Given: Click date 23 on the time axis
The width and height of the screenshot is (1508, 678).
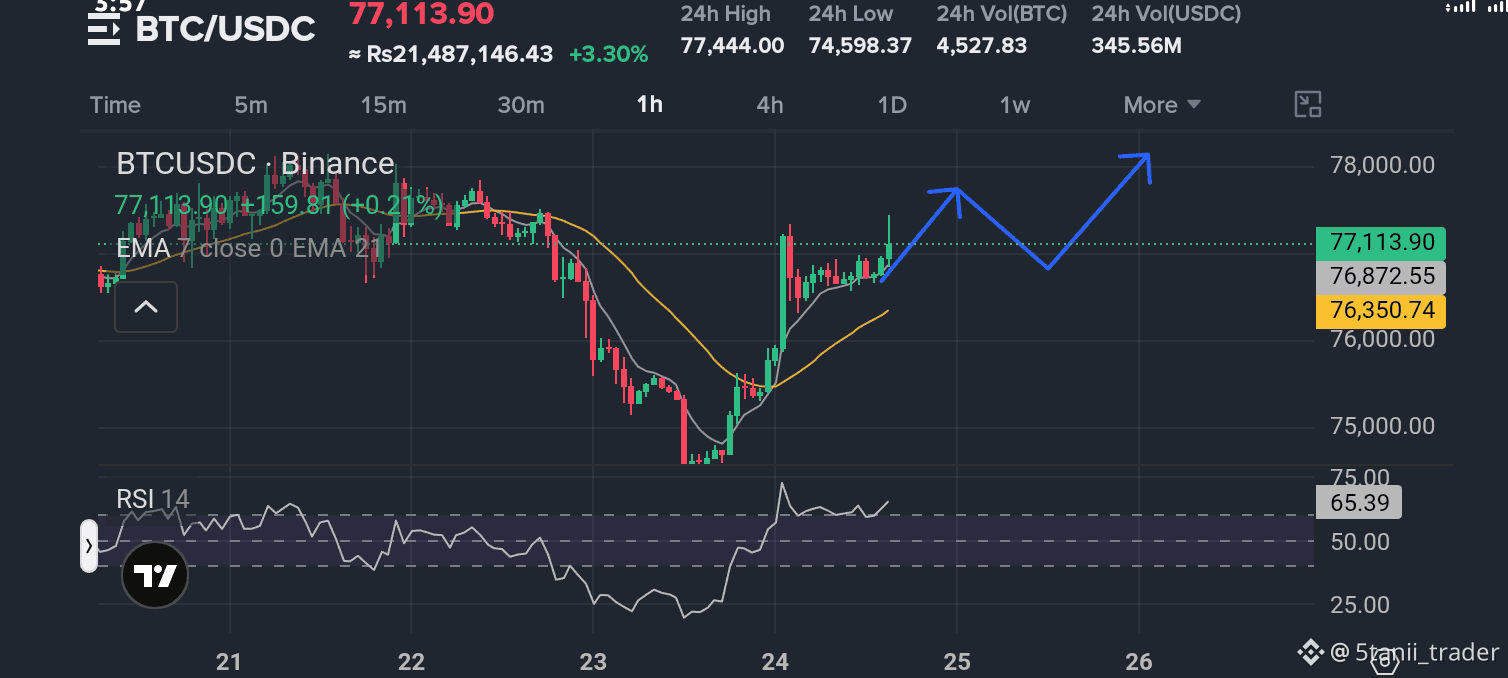Looking at the screenshot, I should point(593,661).
